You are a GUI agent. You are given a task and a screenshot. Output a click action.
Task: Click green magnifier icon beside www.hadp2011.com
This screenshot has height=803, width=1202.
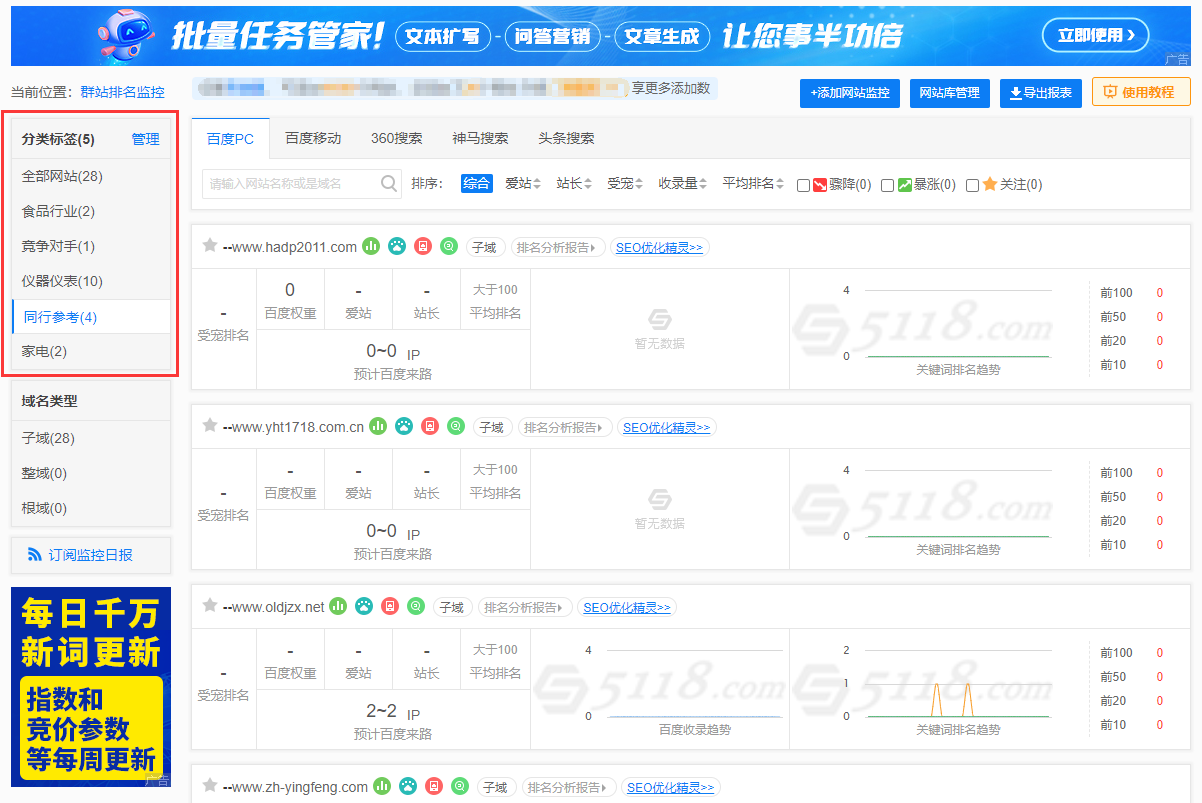[449, 246]
